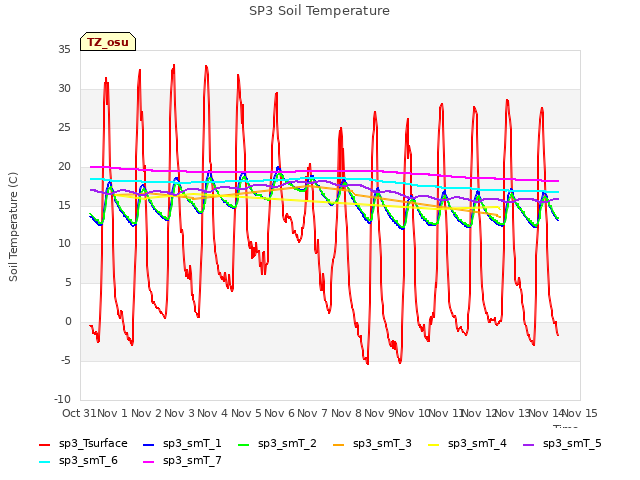The width and height of the screenshot is (640, 480).
Task: Click the Nov 4 x-axis tick label
Action: tap(213, 413)
